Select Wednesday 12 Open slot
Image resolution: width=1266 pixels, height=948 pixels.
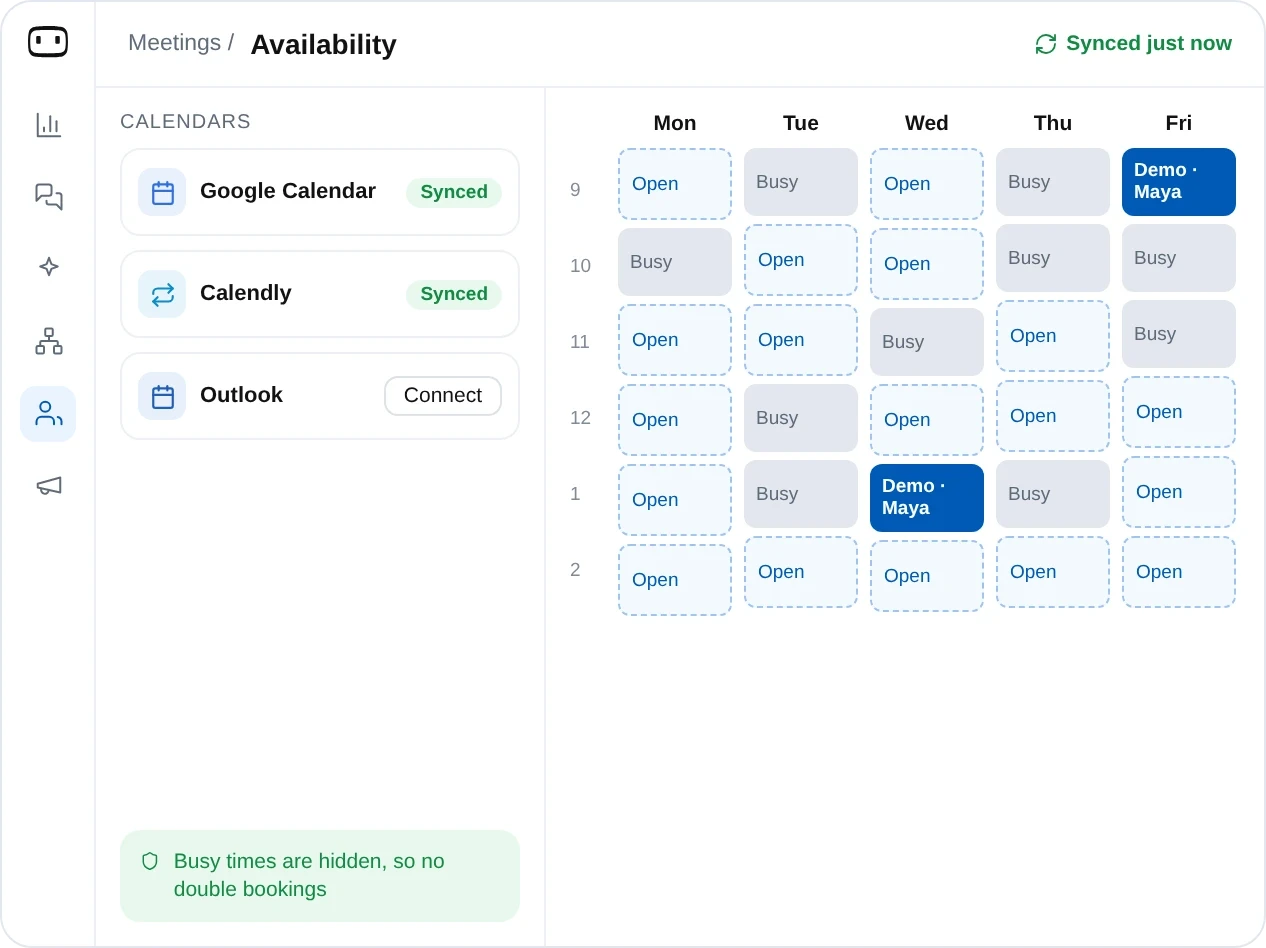(927, 420)
